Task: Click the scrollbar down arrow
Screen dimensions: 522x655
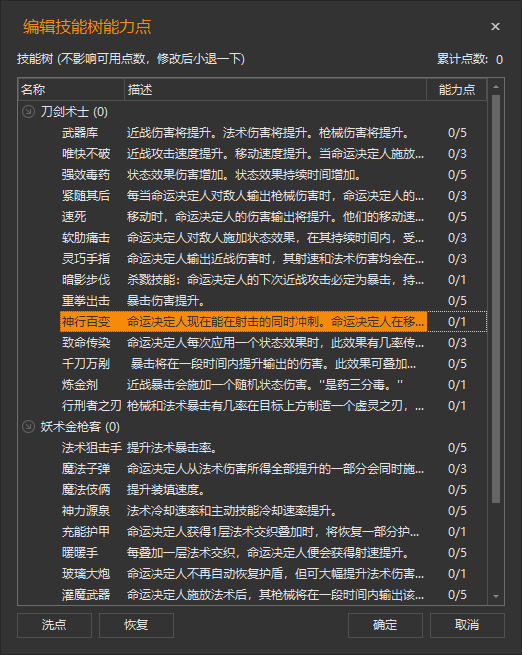Action: coord(496,597)
